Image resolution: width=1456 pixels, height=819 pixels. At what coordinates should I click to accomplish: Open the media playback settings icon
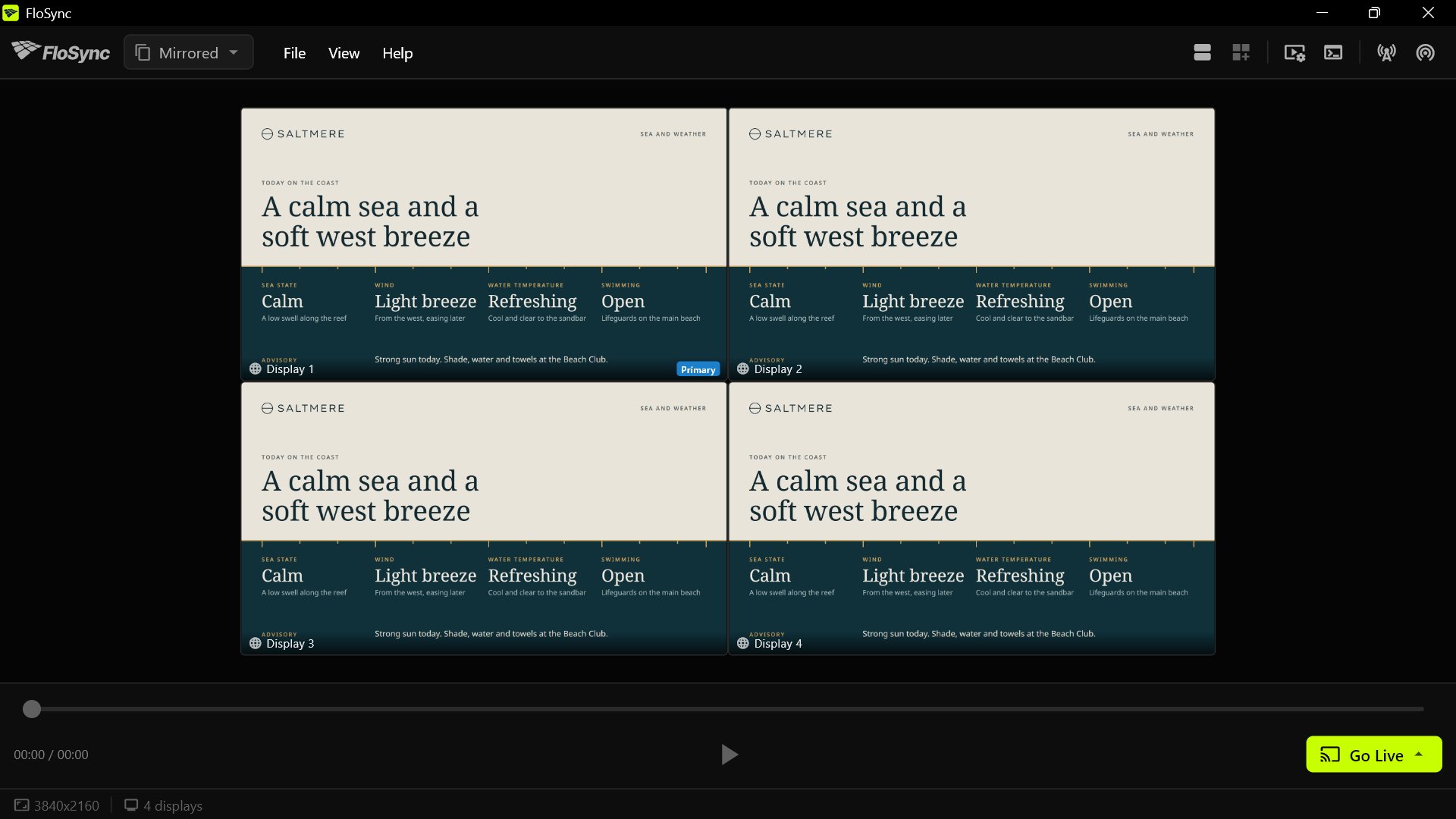[1294, 52]
